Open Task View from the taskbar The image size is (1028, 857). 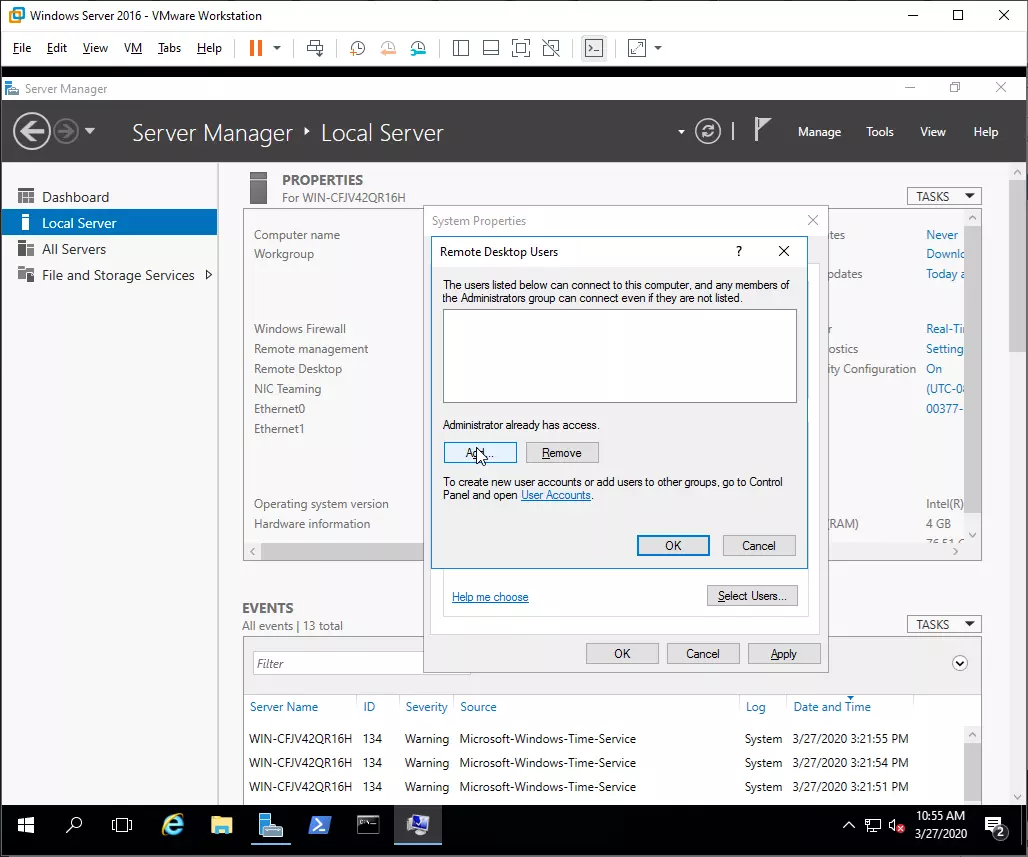[x=122, y=825]
